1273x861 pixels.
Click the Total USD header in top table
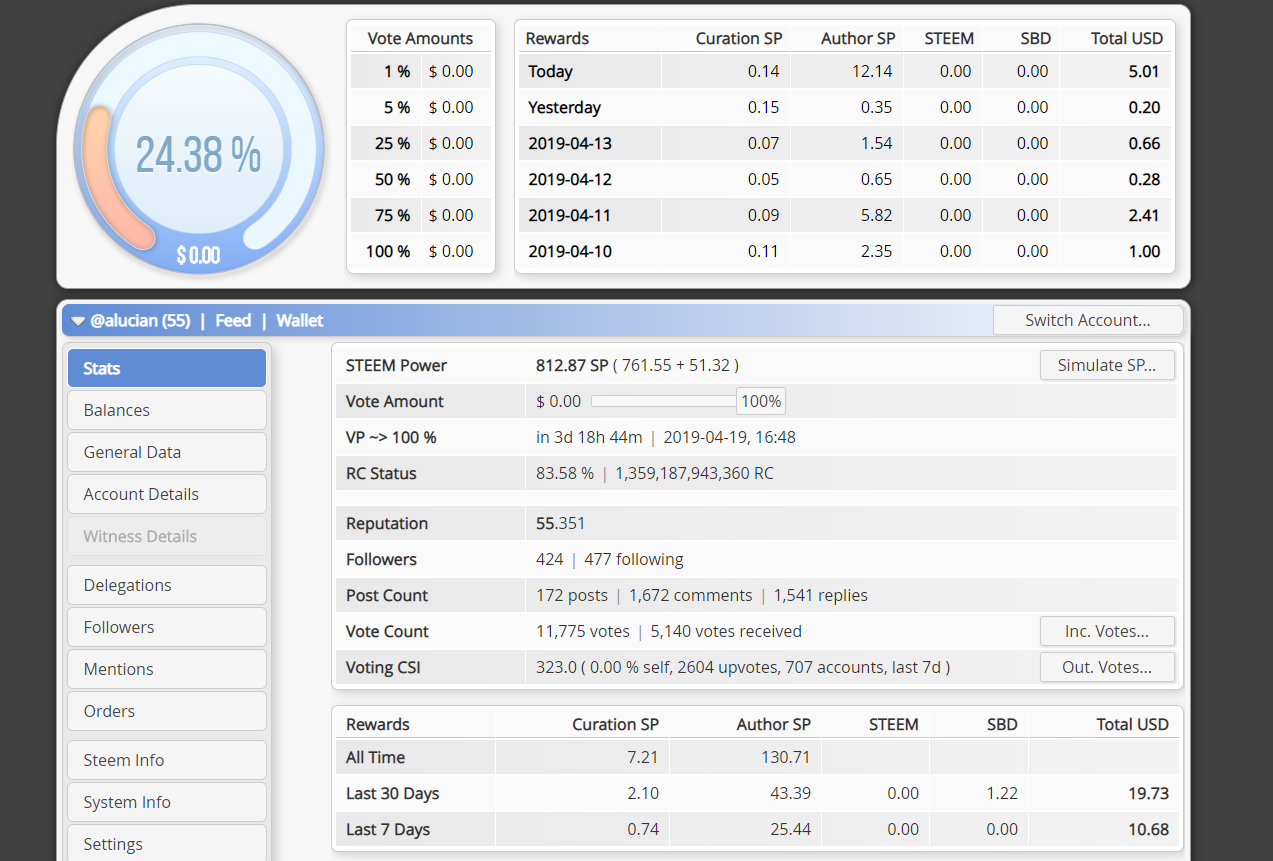coord(1127,38)
